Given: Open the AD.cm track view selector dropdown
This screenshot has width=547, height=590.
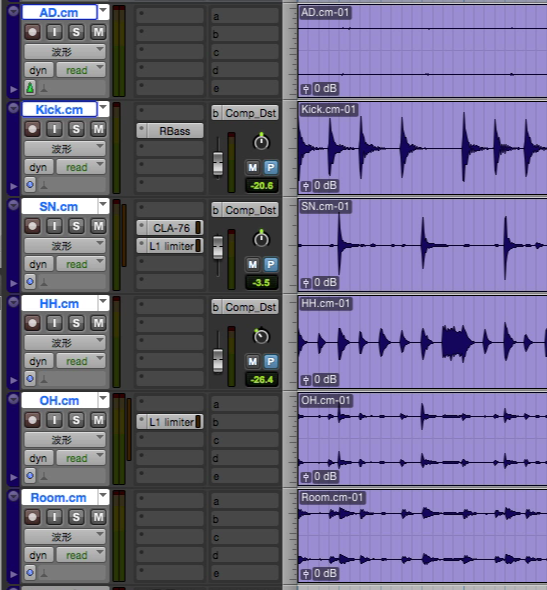Looking at the screenshot, I should tap(65, 51).
